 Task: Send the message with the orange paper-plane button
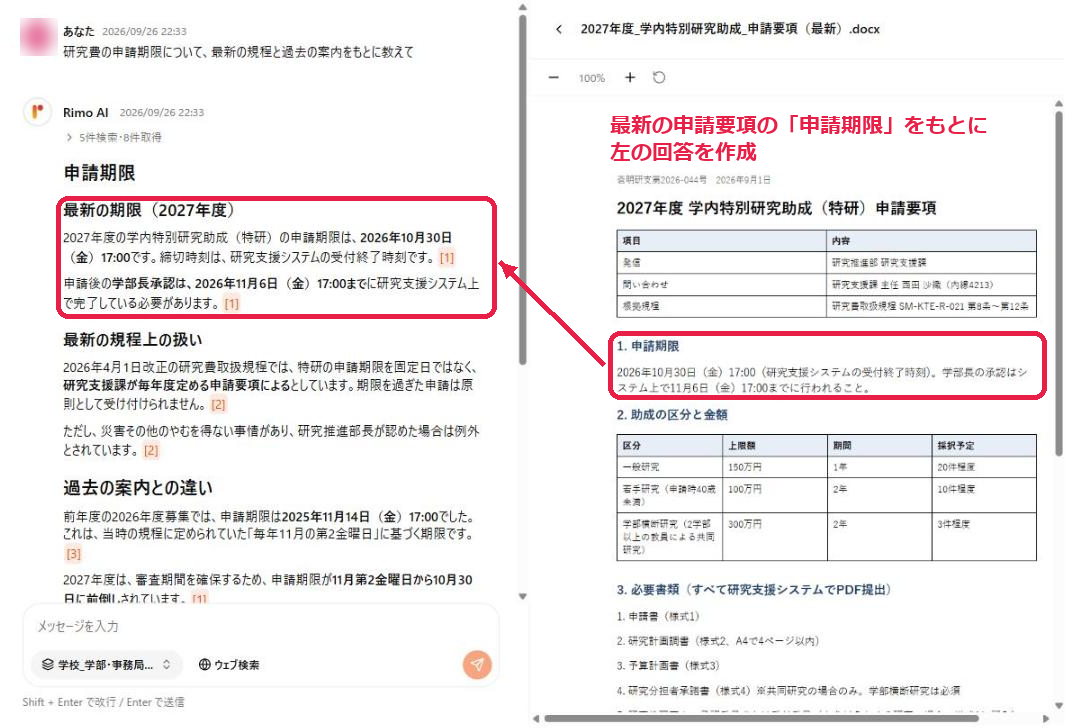[x=477, y=664]
